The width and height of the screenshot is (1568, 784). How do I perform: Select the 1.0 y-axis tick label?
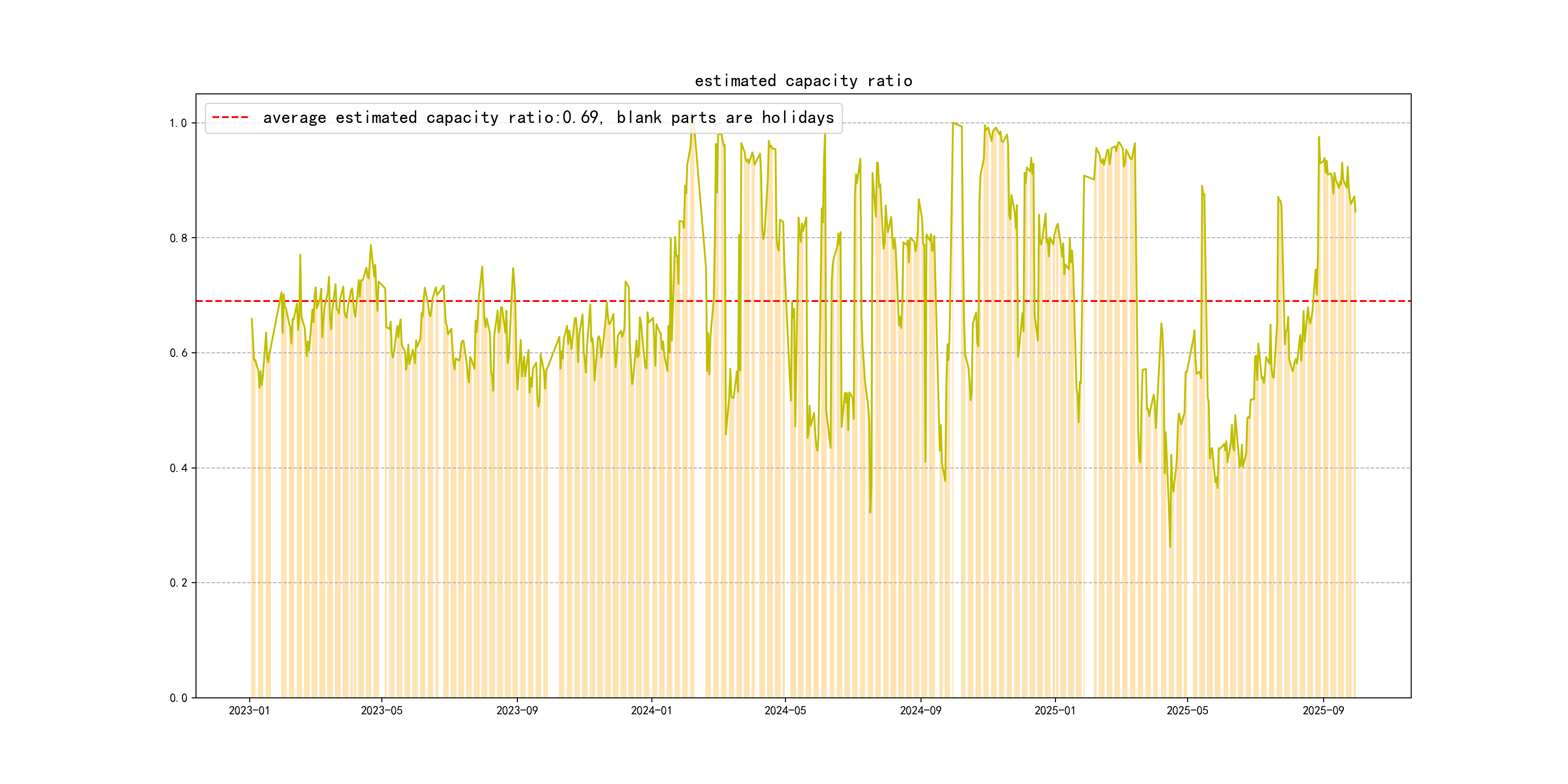click(178, 123)
